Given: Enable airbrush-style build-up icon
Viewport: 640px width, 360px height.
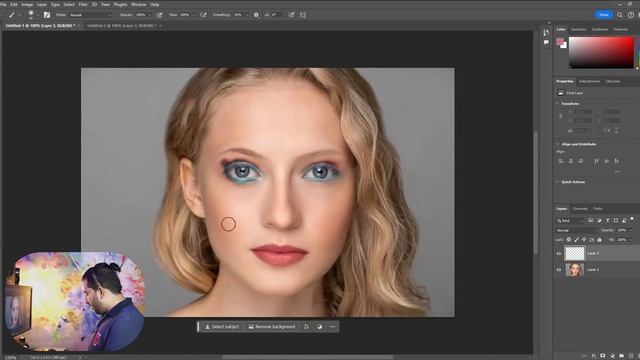Looking at the screenshot, I should [203, 15].
